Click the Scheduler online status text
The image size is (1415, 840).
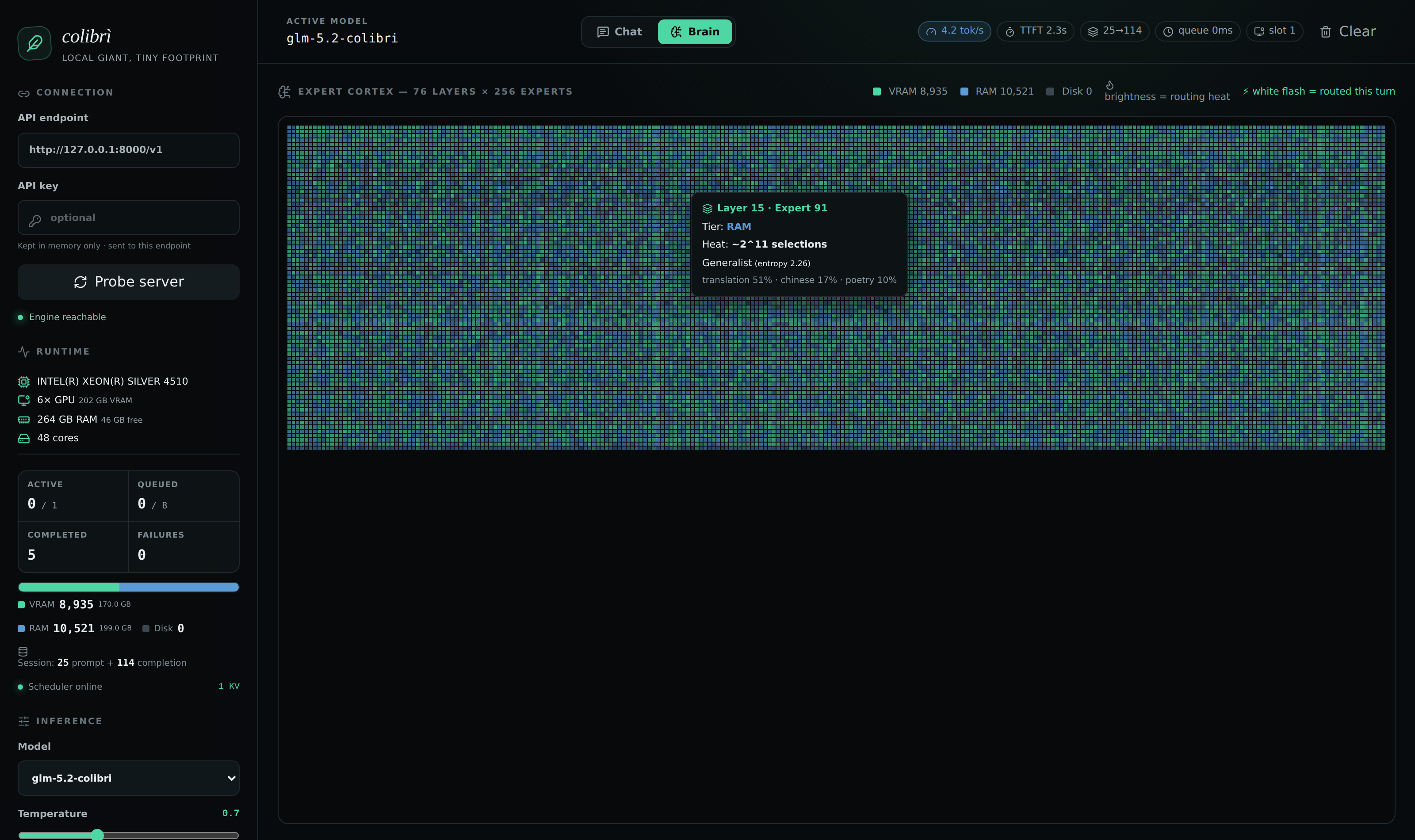[65, 687]
